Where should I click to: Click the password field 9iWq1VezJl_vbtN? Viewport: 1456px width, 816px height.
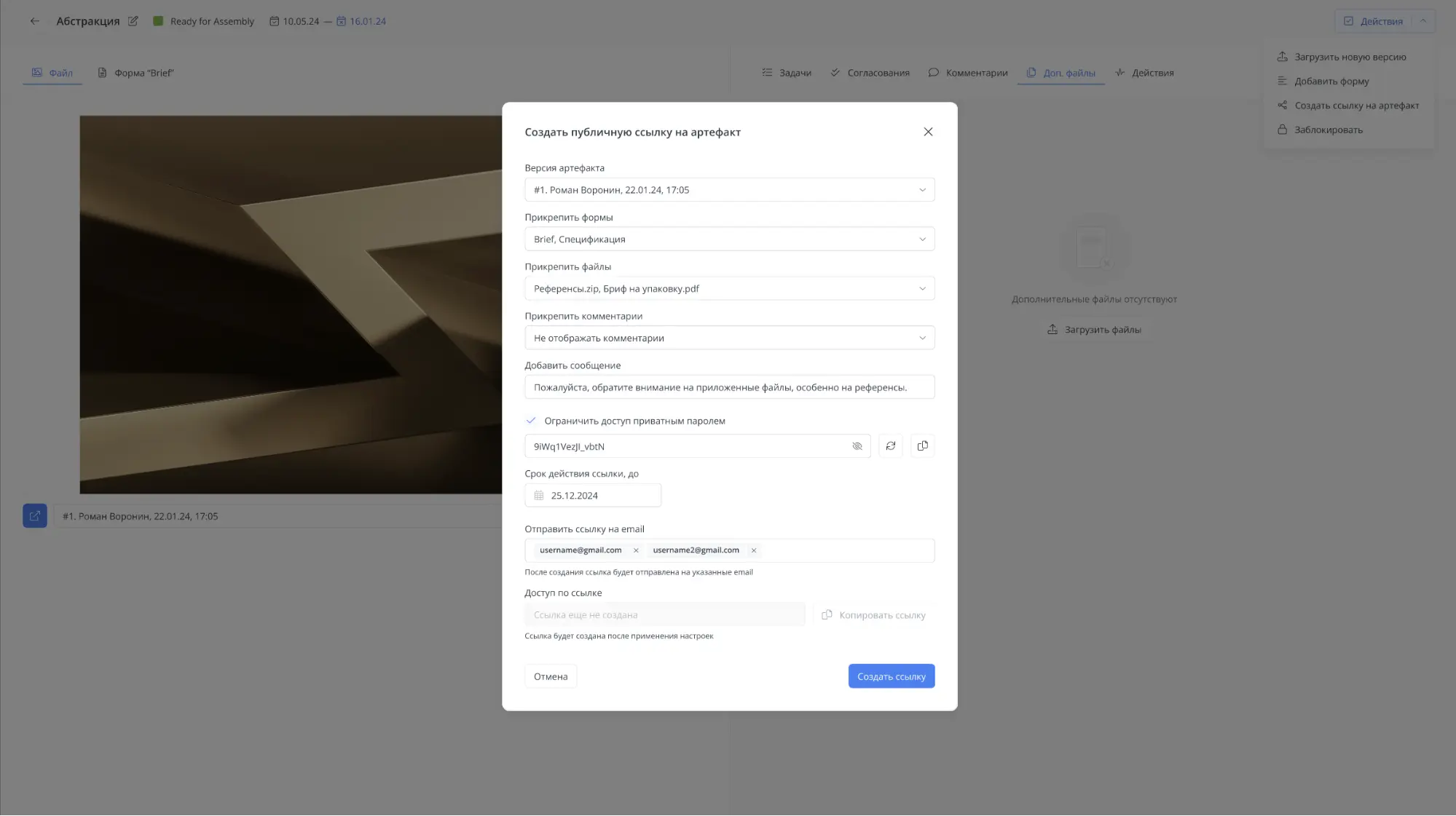pos(697,446)
